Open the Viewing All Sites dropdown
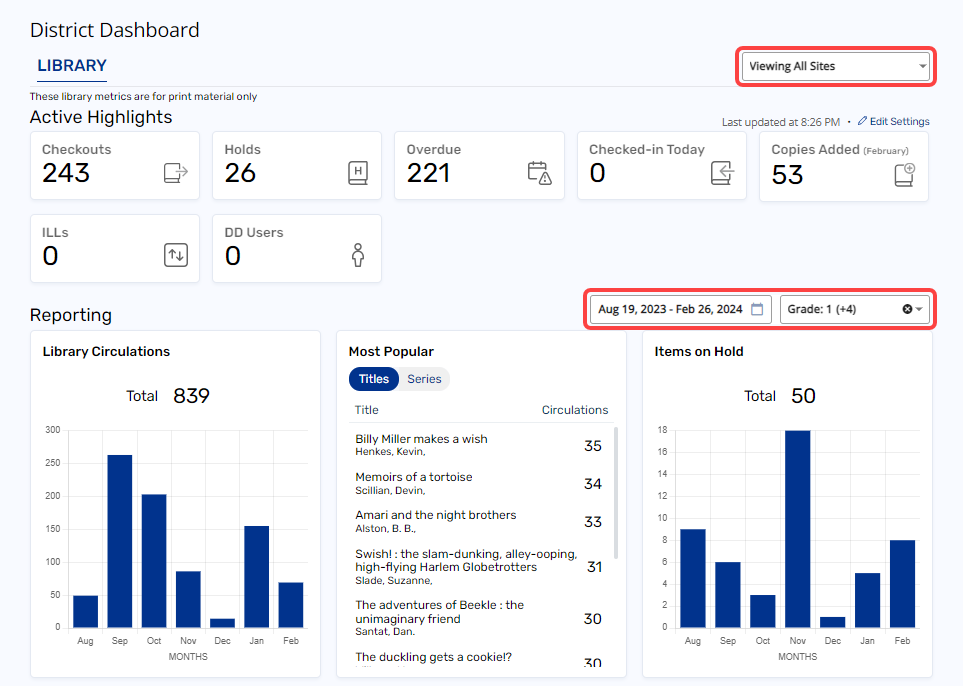 pyautogui.click(x=835, y=66)
